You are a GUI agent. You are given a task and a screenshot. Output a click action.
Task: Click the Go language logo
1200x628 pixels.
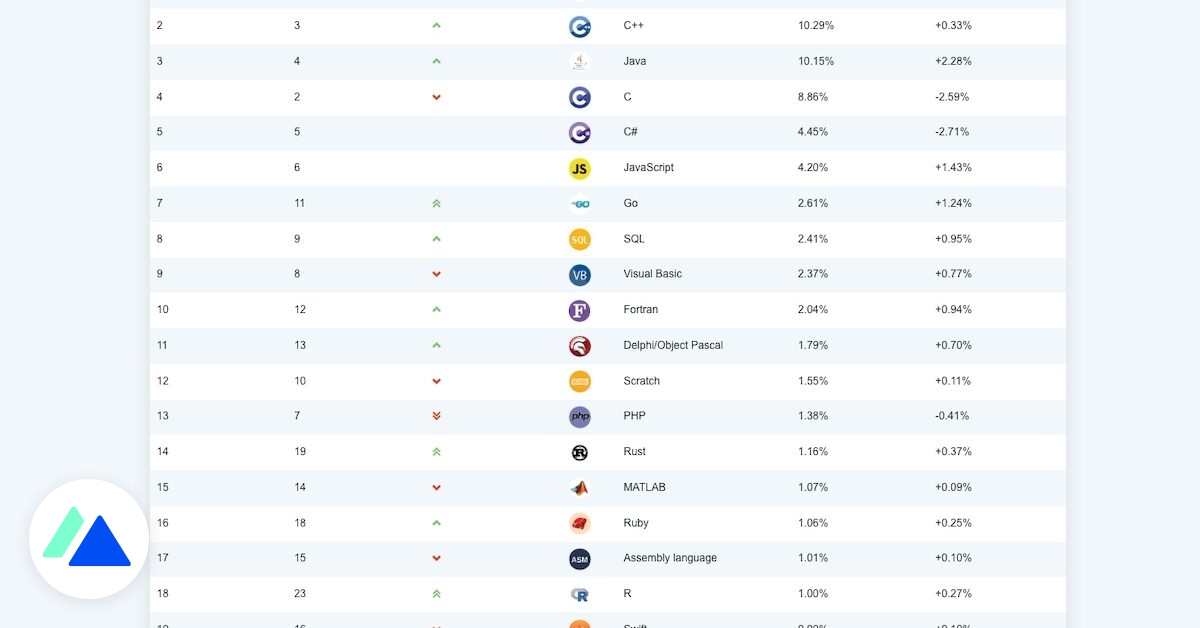579,204
